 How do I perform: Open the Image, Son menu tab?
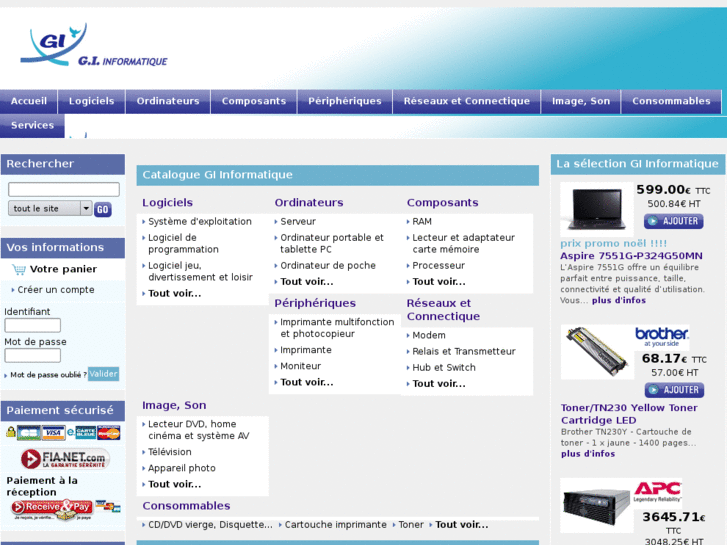581,101
